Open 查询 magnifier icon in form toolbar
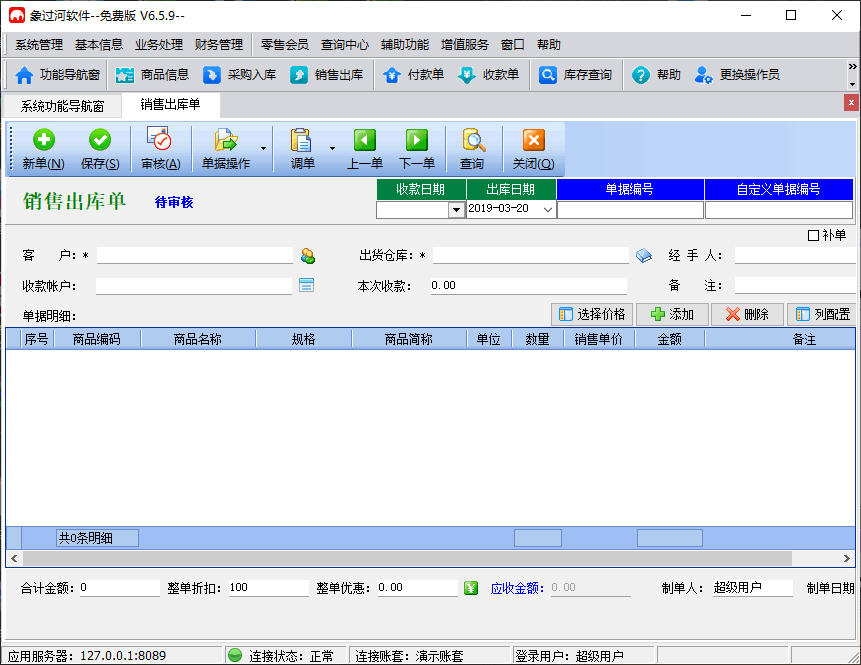Viewport: 861px width, 665px height. click(x=472, y=149)
